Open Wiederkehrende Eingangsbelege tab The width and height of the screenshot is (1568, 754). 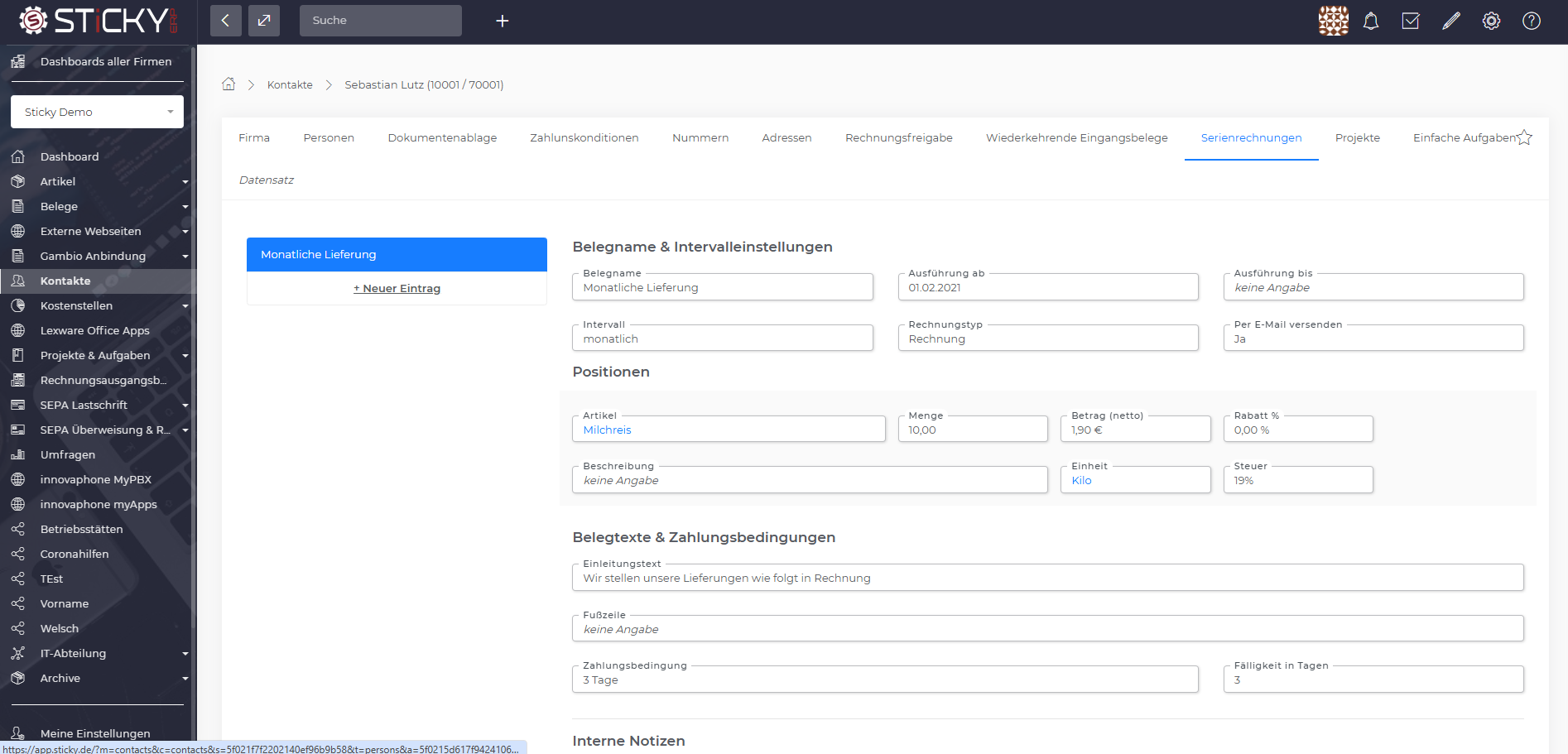point(1077,137)
